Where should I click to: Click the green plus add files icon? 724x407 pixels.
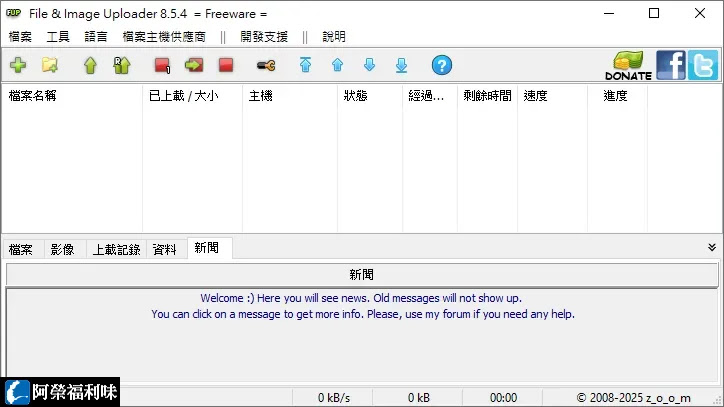click(x=18, y=65)
